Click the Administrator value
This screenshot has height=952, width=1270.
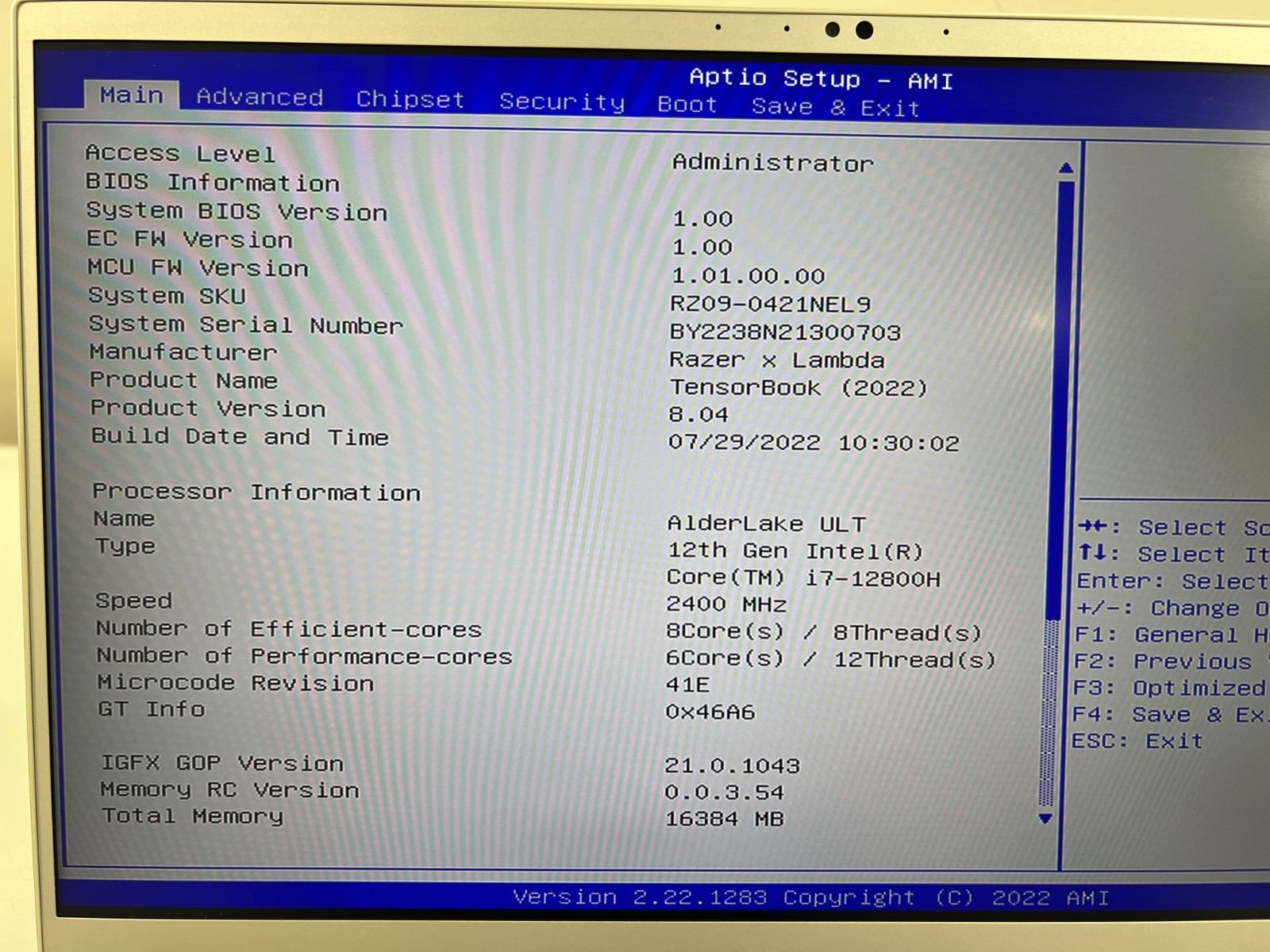click(x=772, y=163)
